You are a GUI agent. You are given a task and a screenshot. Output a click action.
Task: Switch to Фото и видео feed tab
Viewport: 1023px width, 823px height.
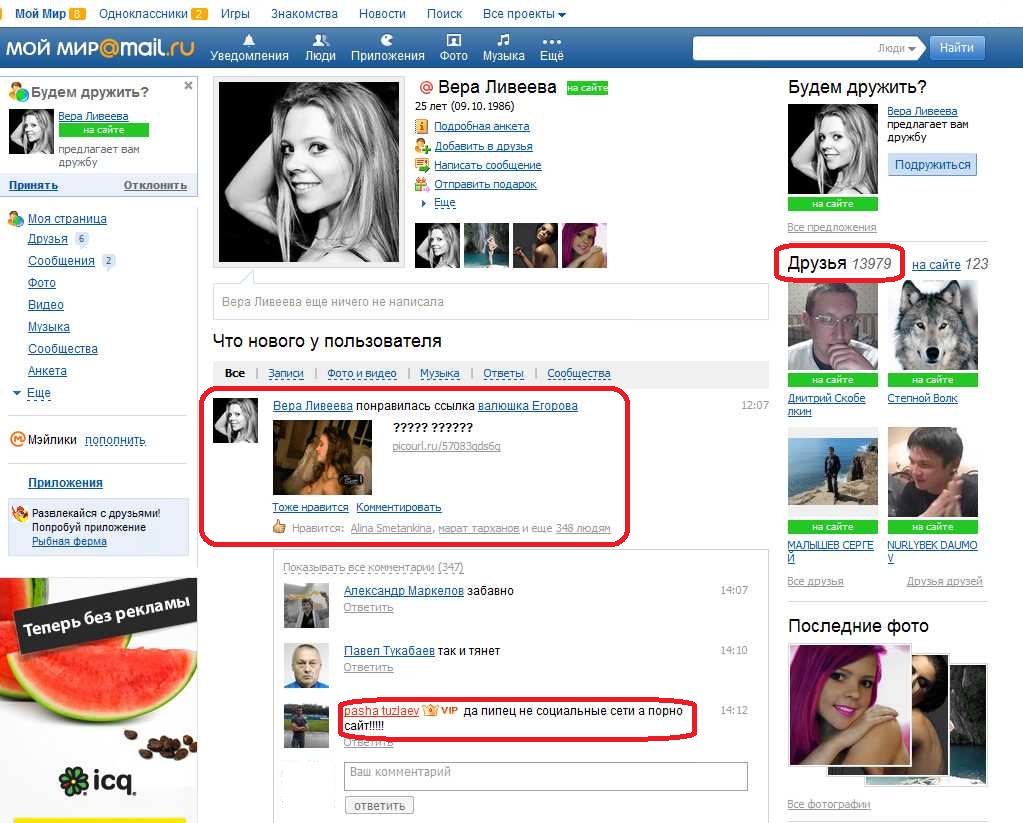click(x=361, y=373)
